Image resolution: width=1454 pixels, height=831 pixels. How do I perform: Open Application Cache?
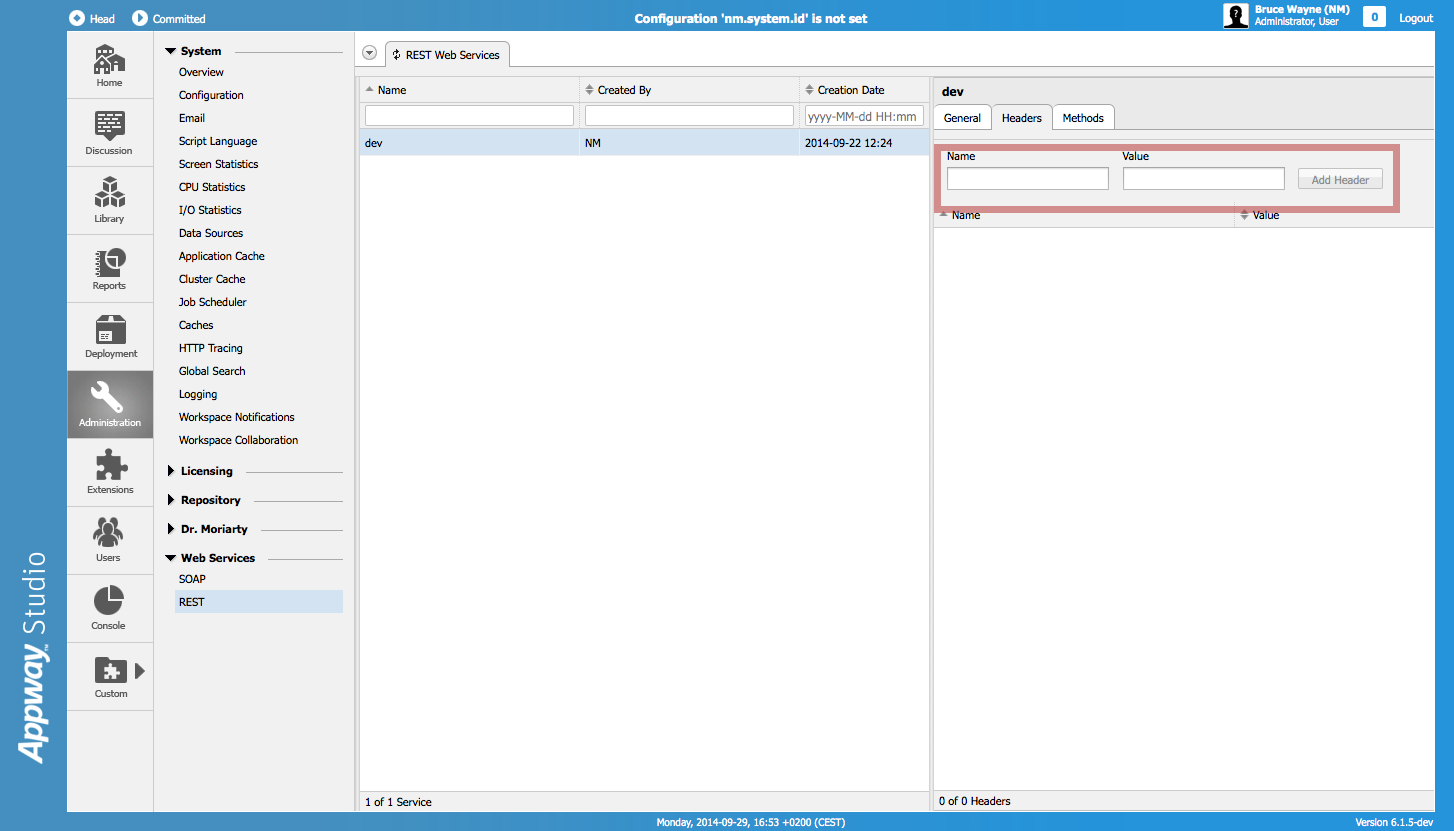pyautogui.click(x=222, y=256)
